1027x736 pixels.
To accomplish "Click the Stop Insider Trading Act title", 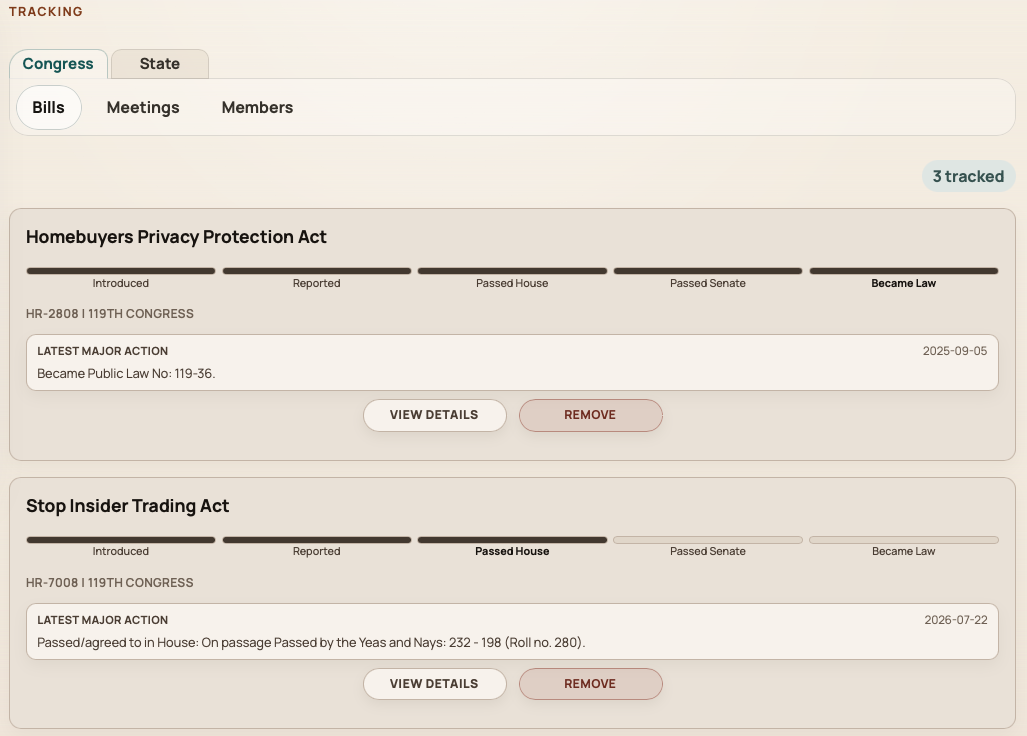I will (x=128, y=506).
